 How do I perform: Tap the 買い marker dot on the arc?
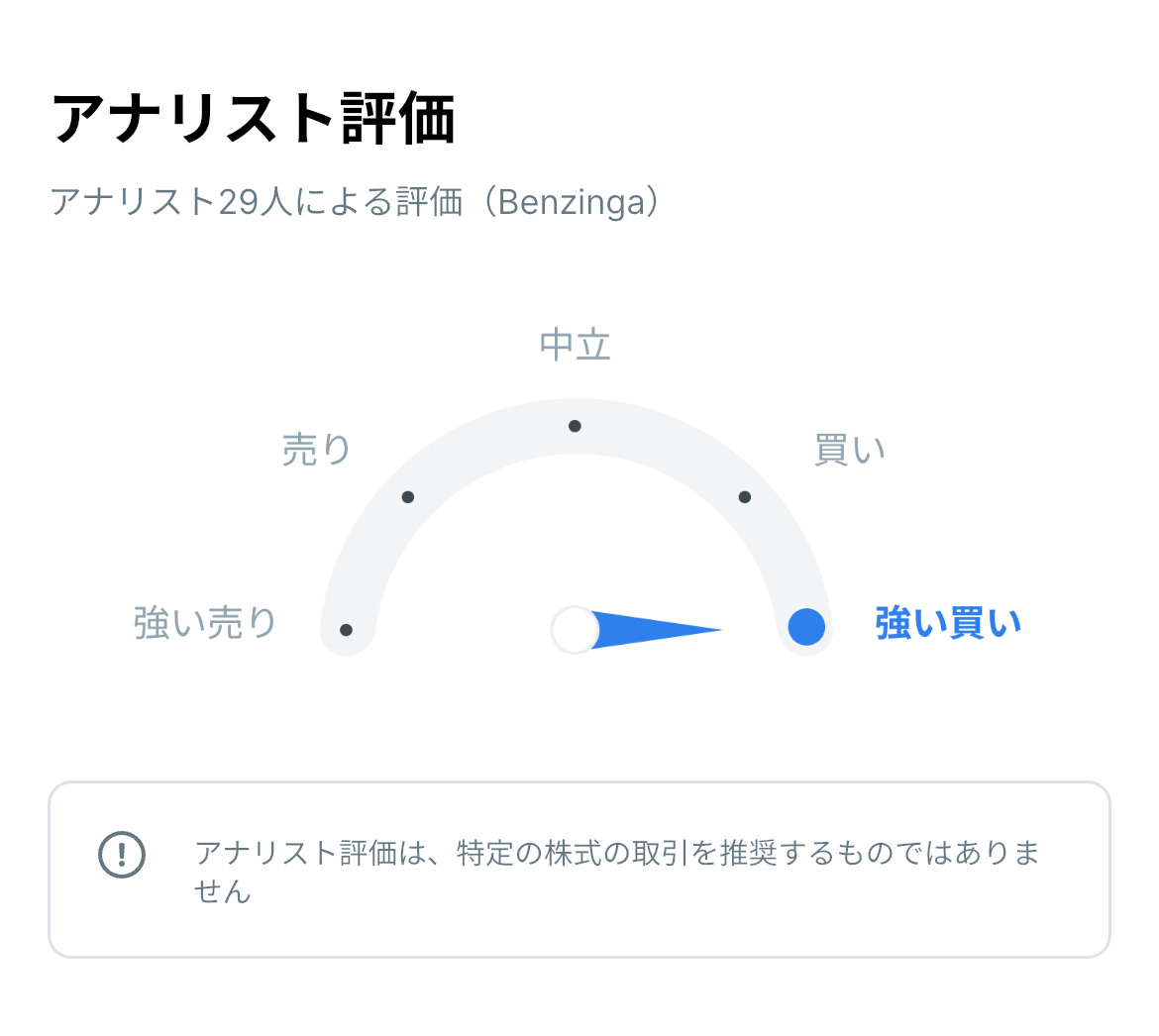point(745,497)
